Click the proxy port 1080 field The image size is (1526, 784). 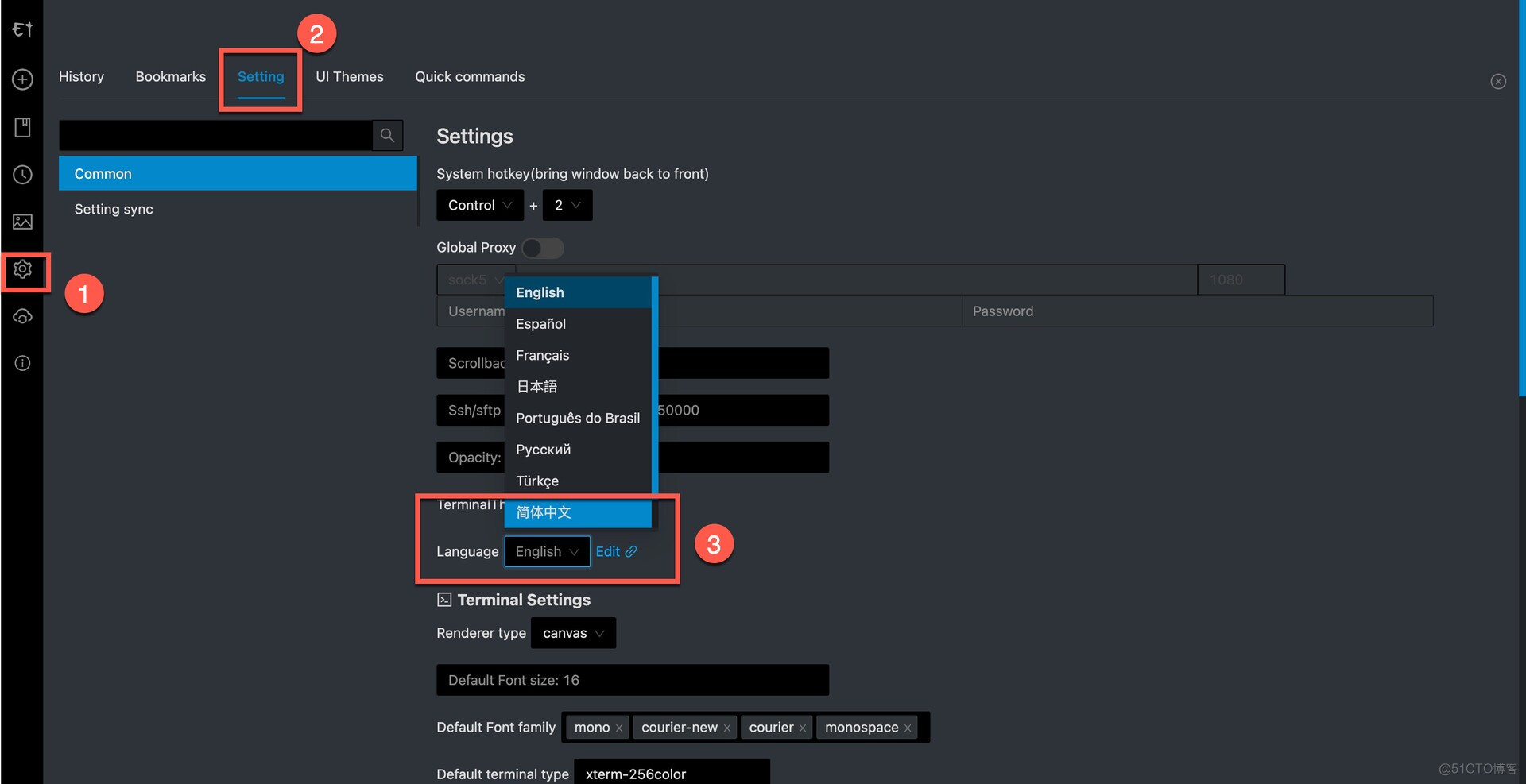(x=1241, y=280)
